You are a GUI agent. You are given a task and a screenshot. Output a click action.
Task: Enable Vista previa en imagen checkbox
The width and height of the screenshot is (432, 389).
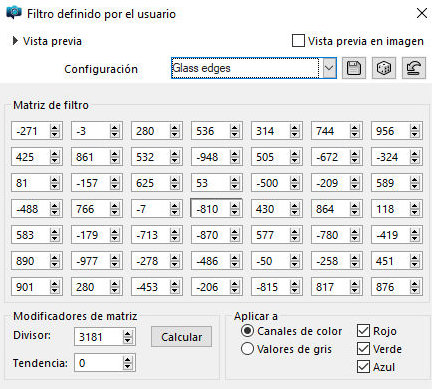[x=298, y=41]
